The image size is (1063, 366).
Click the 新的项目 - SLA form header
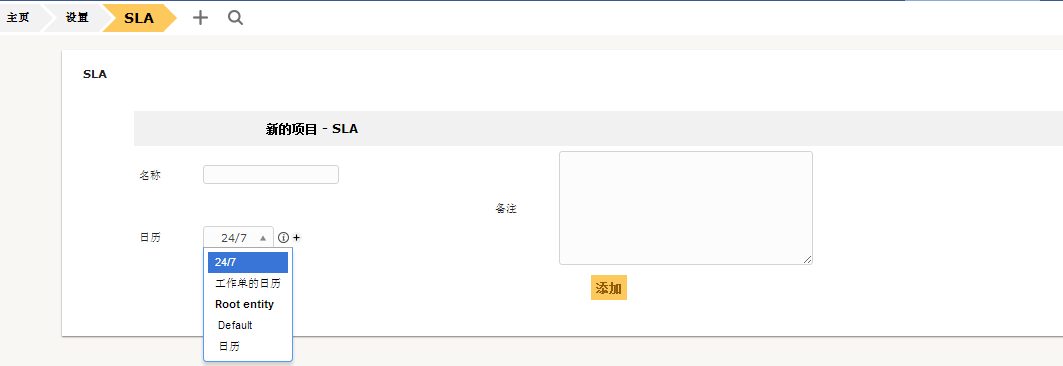[312, 129]
